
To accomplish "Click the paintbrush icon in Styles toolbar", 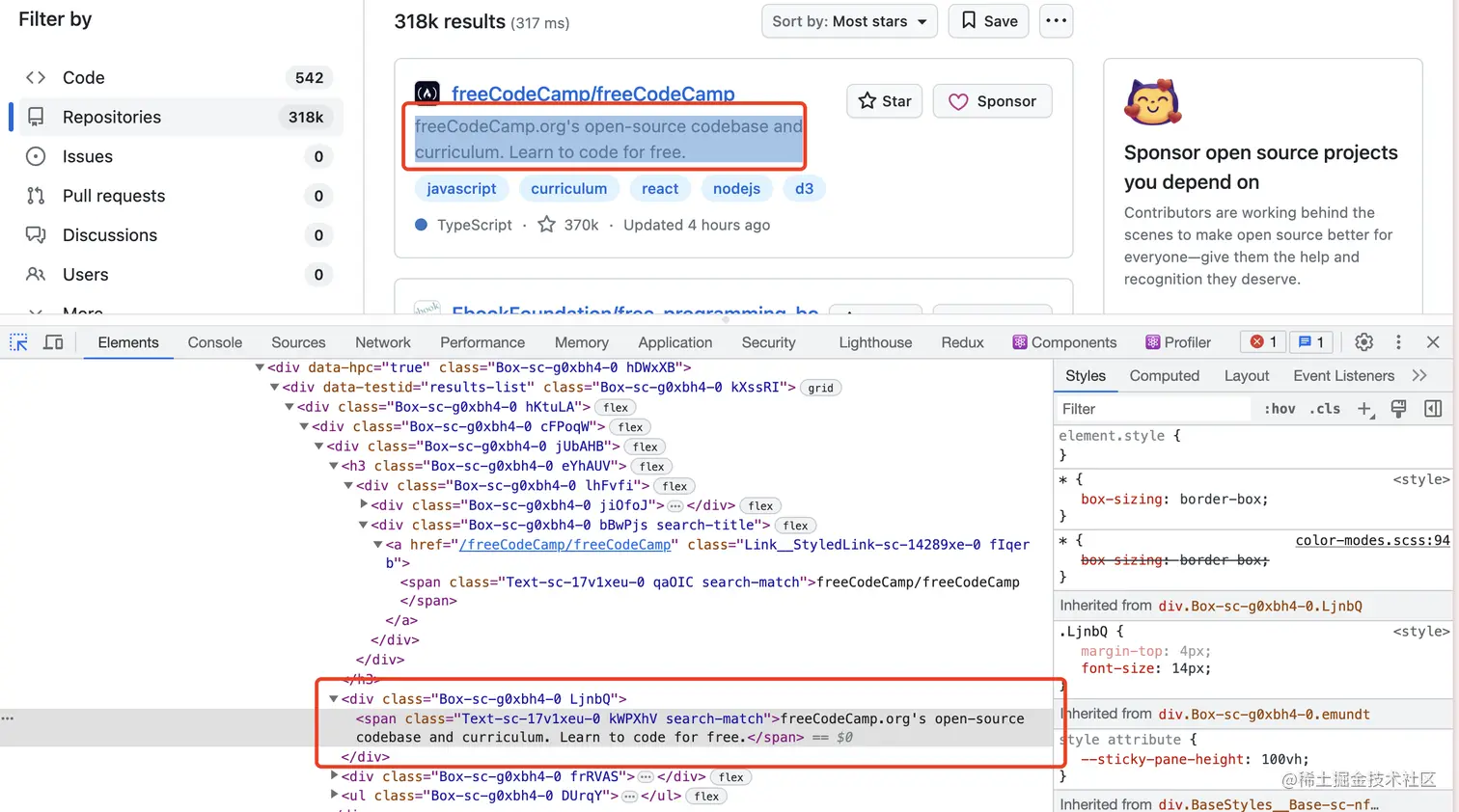I will pos(1398,409).
